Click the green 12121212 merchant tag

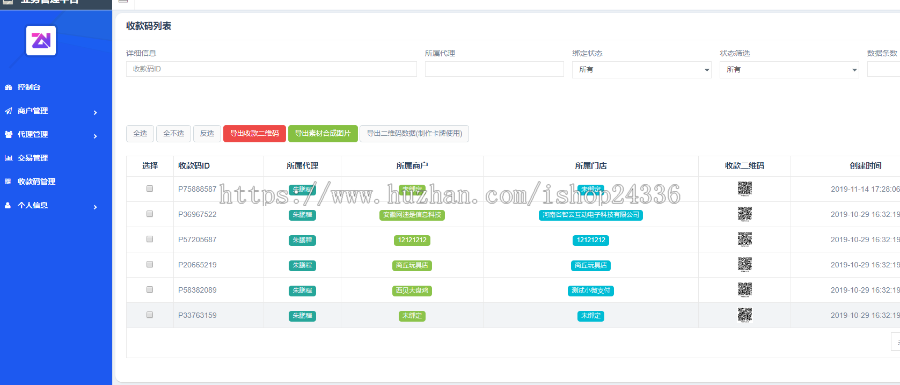412,240
